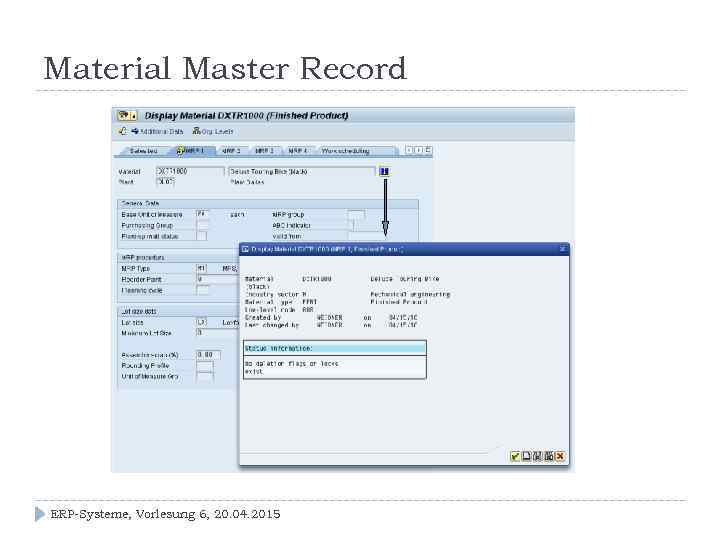Click the blank page icon in dialog footer

coord(526,456)
